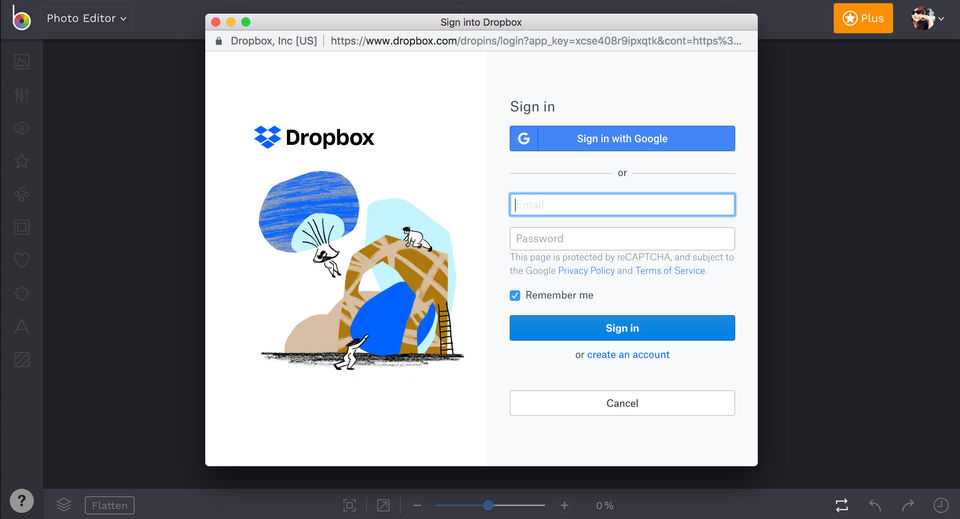Click the undo arrow icon
Viewport: 960px width, 519px height.
coord(875,506)
